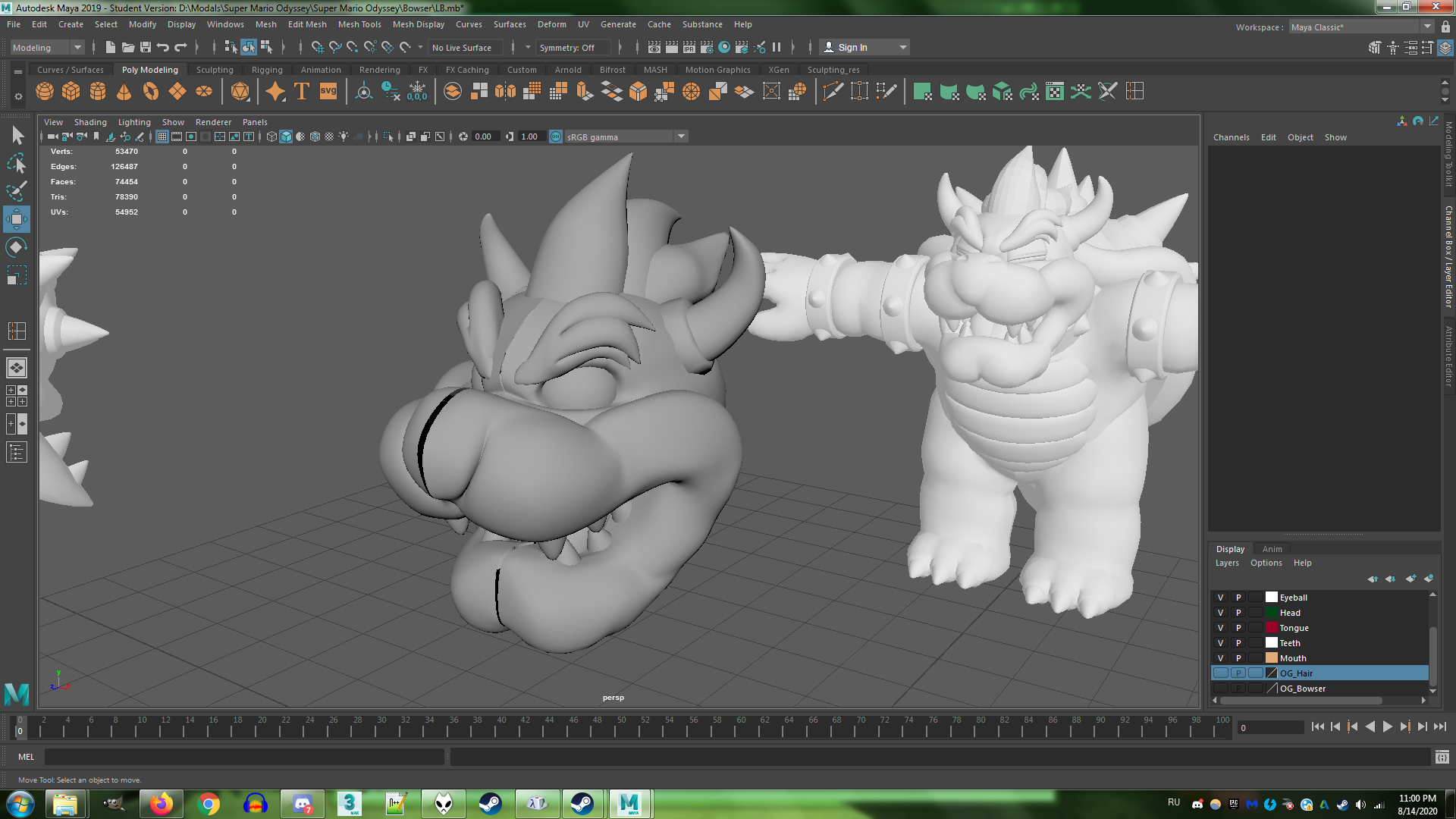Click the polygon Type text tool

(x=302, y=92)
